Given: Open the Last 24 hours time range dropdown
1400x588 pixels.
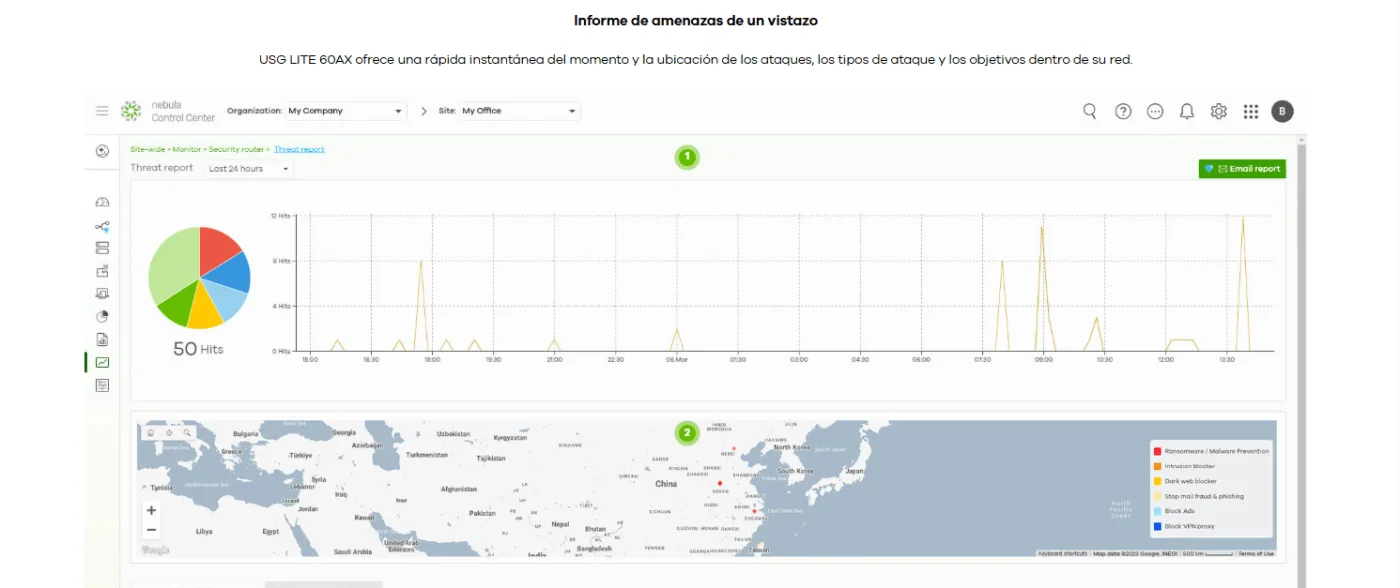Looking at the screenshot, I should [249, 169].
